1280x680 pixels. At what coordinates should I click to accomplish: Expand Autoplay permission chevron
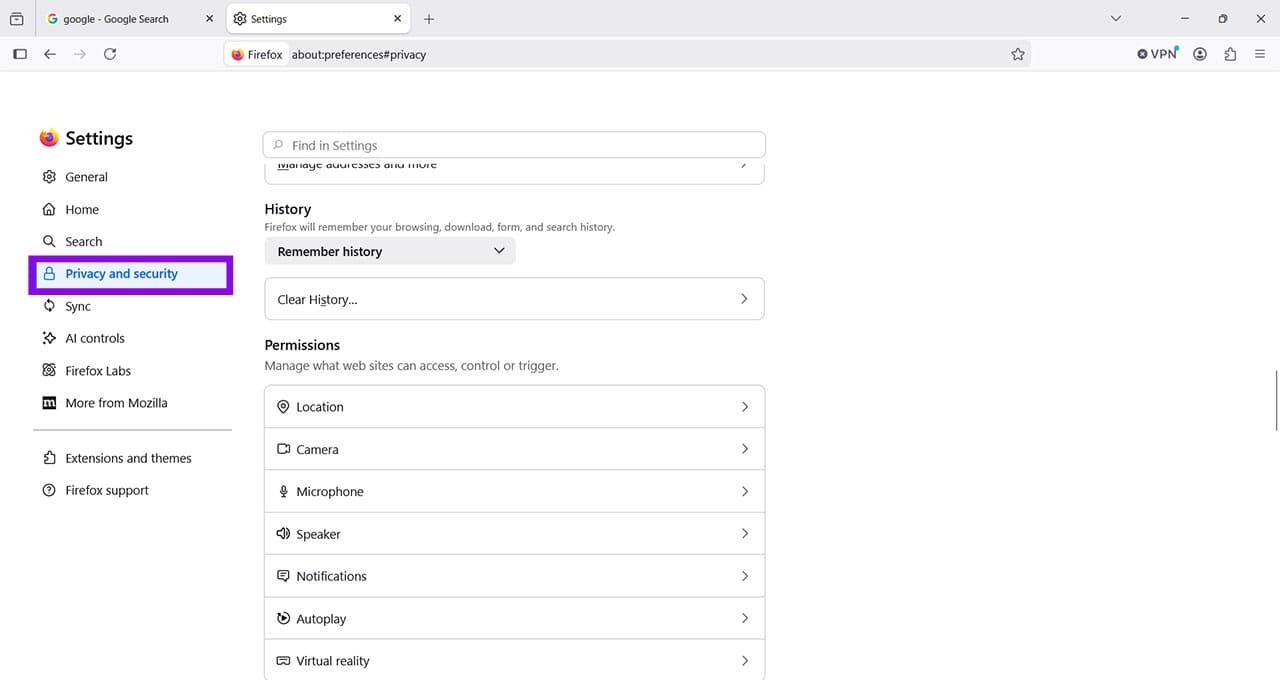744,619
